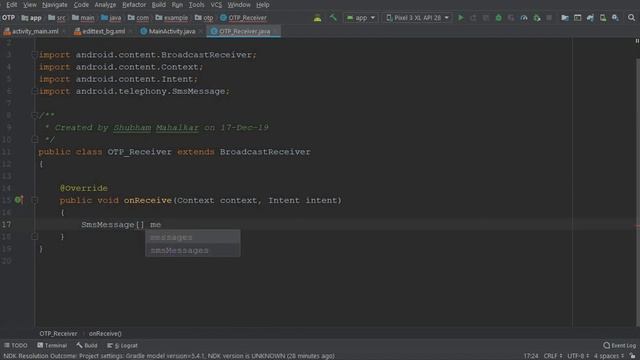
Task: Click BroadcastReceiver after the extends keyword
Action: 265,152
